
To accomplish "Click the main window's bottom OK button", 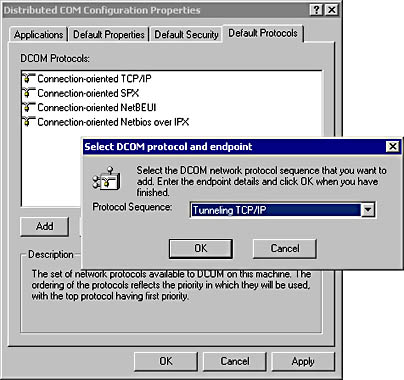I will click(166, 362).
